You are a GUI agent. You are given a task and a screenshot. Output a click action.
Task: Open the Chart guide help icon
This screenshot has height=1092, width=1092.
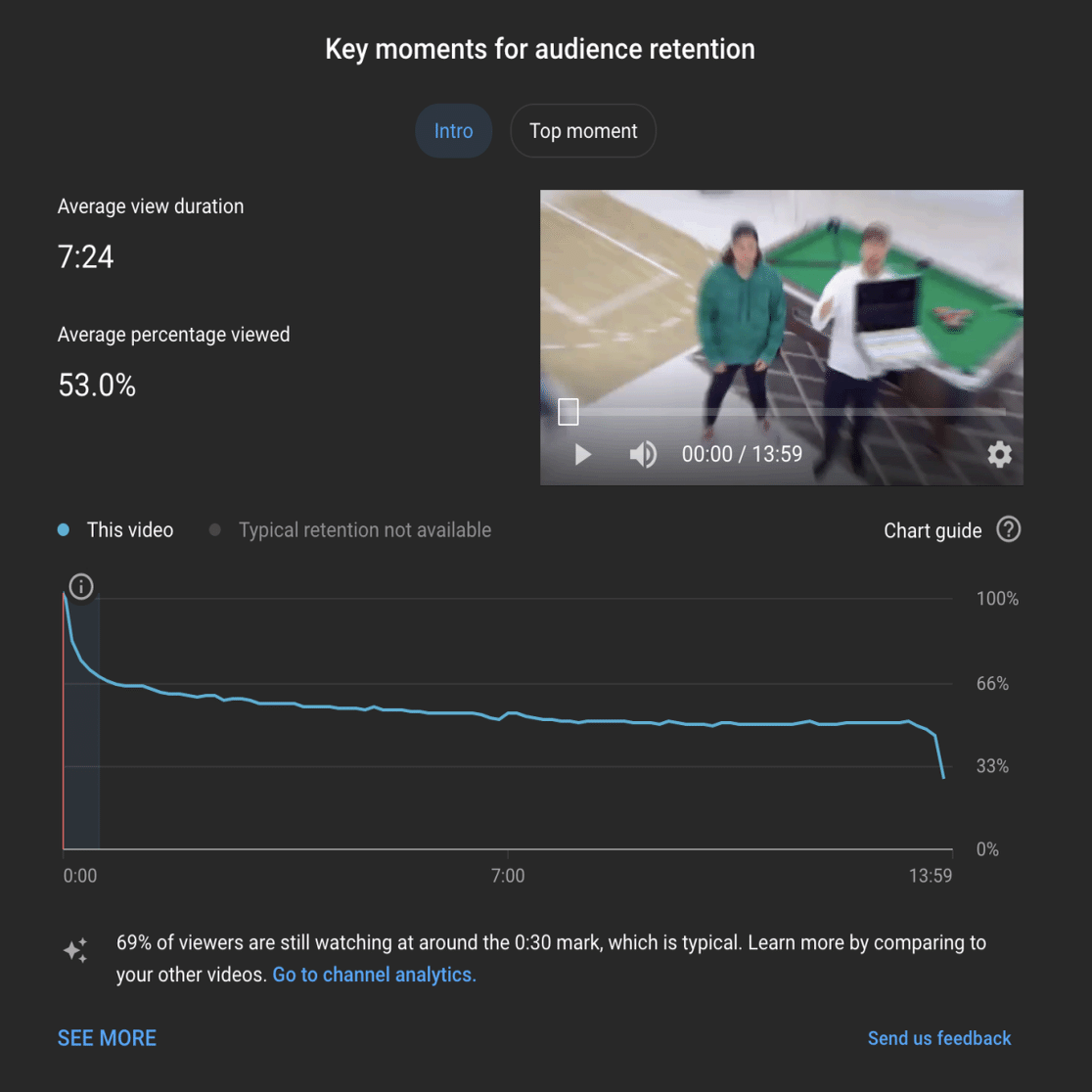(x=1009, y=530)
